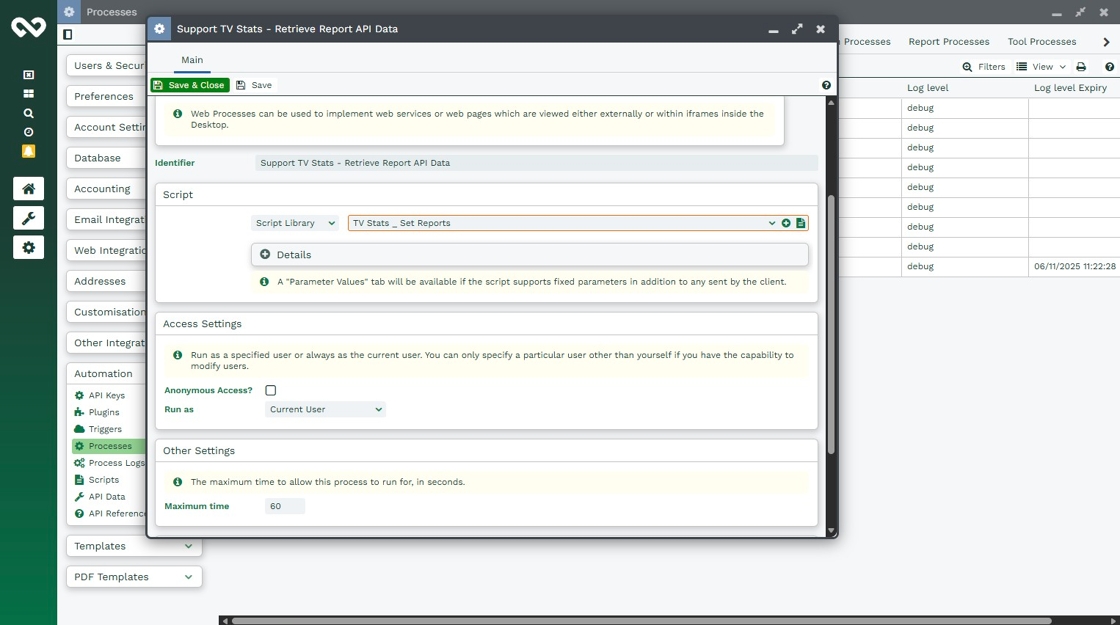The width and height of the screenshot is (1120, 625).
Task: Click the Save & Close button
Action: tap(190, 86)
